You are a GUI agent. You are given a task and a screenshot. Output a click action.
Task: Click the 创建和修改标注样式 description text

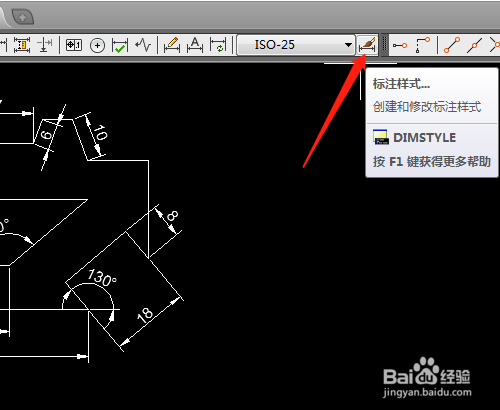pos(427,107)
